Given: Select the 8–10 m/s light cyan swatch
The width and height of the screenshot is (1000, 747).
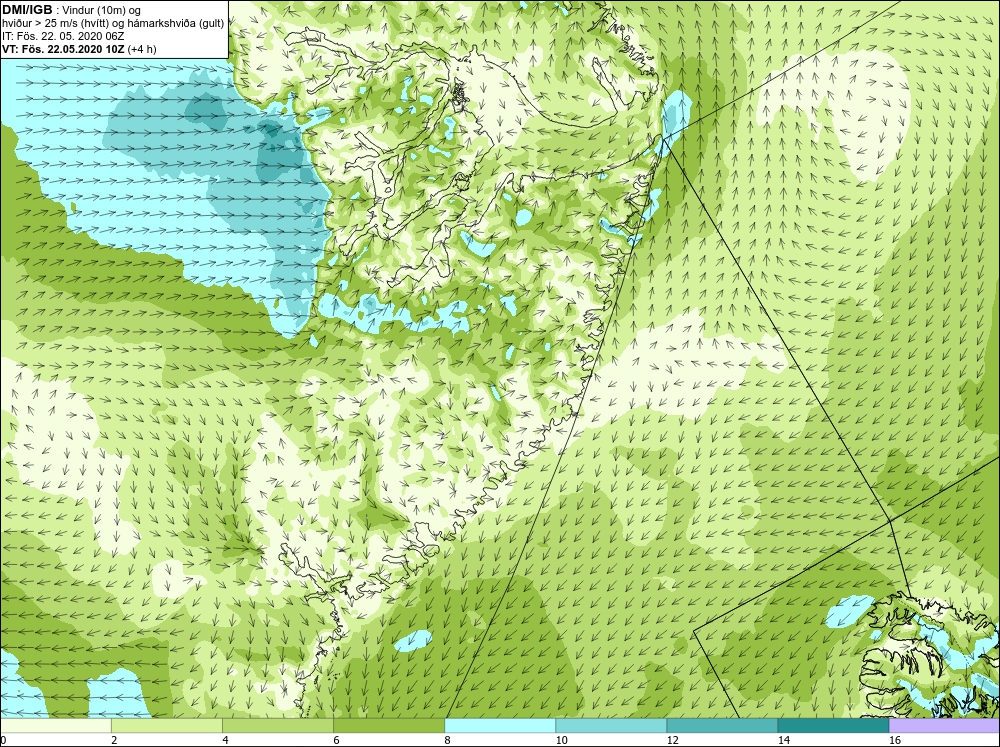Looking at the screenshot, I should point(499,725).
